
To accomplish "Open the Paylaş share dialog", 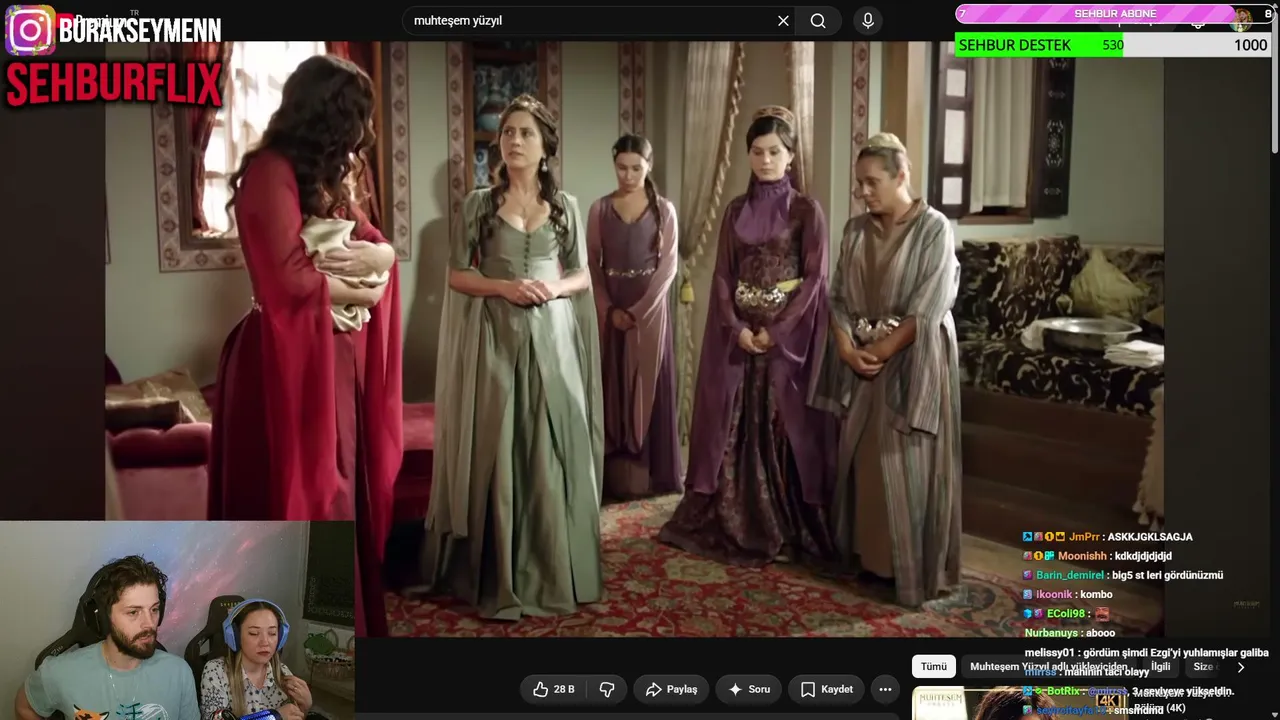I will pyautogui.click(x=671, y=689).
